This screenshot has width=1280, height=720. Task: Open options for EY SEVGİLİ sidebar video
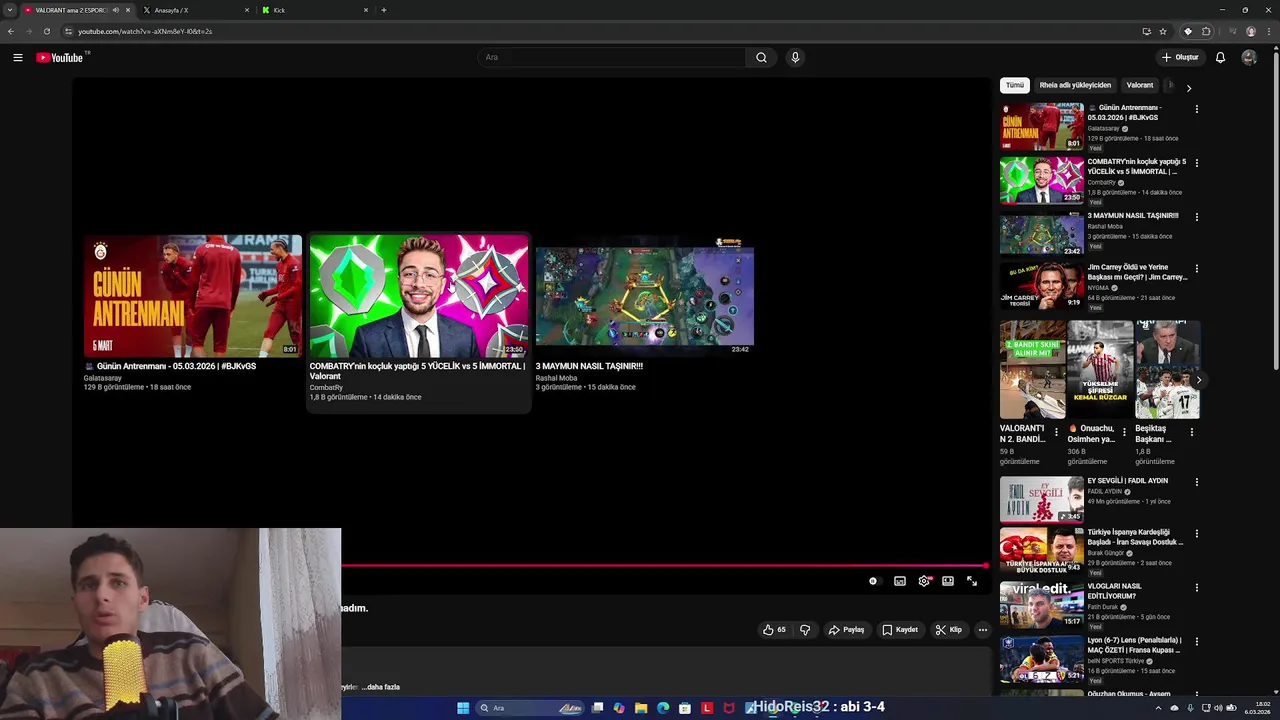click(x=1197, y=482)
